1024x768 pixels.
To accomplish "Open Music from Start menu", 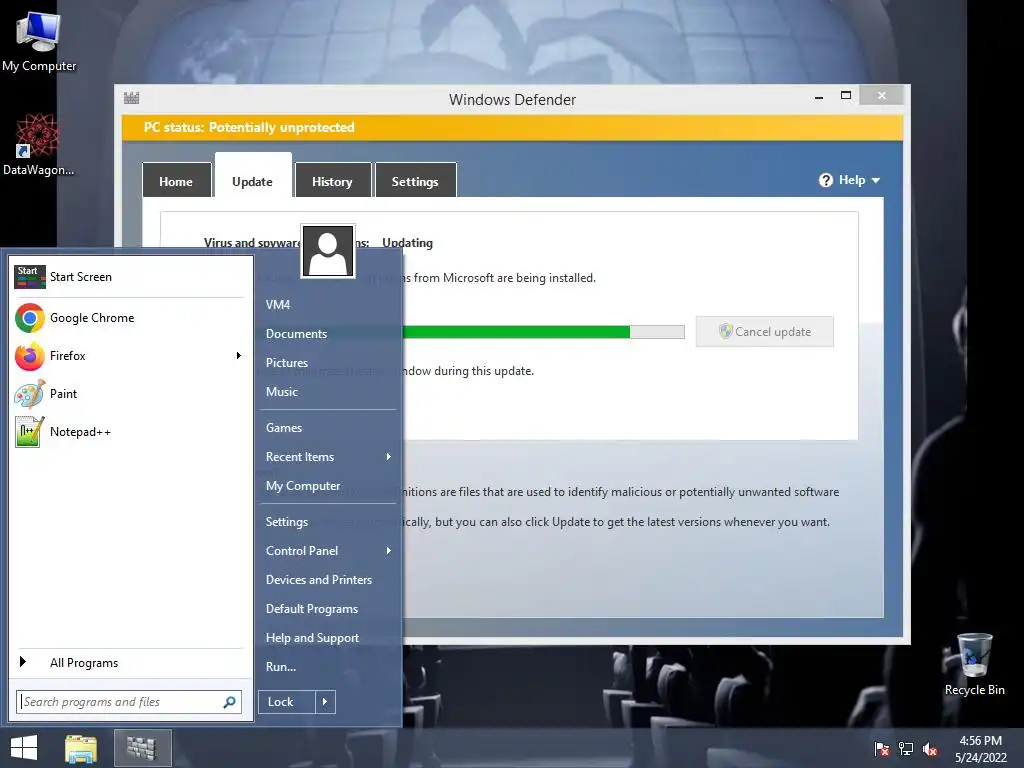I will coord(328,392).
